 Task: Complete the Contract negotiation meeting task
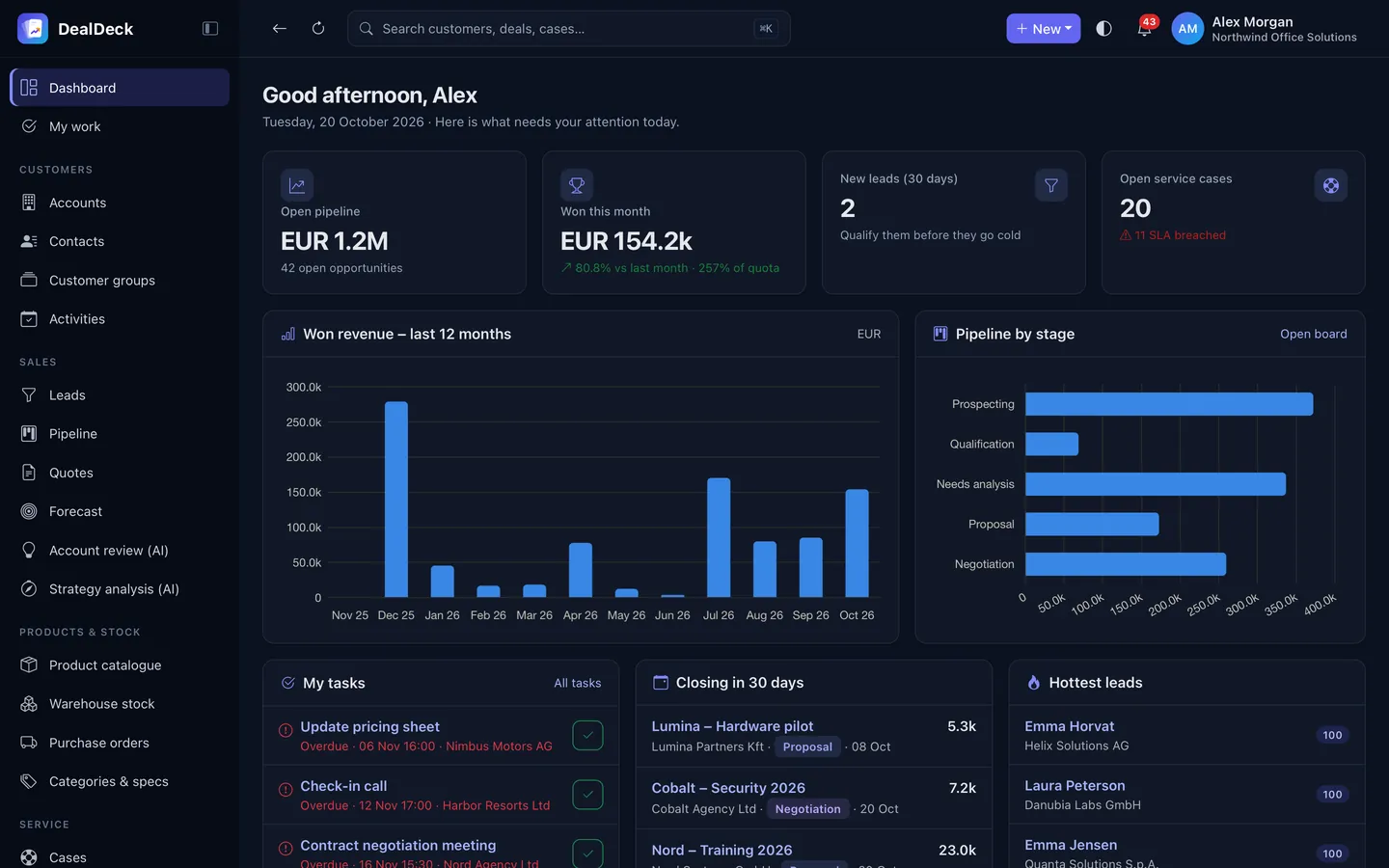point(587,854)
